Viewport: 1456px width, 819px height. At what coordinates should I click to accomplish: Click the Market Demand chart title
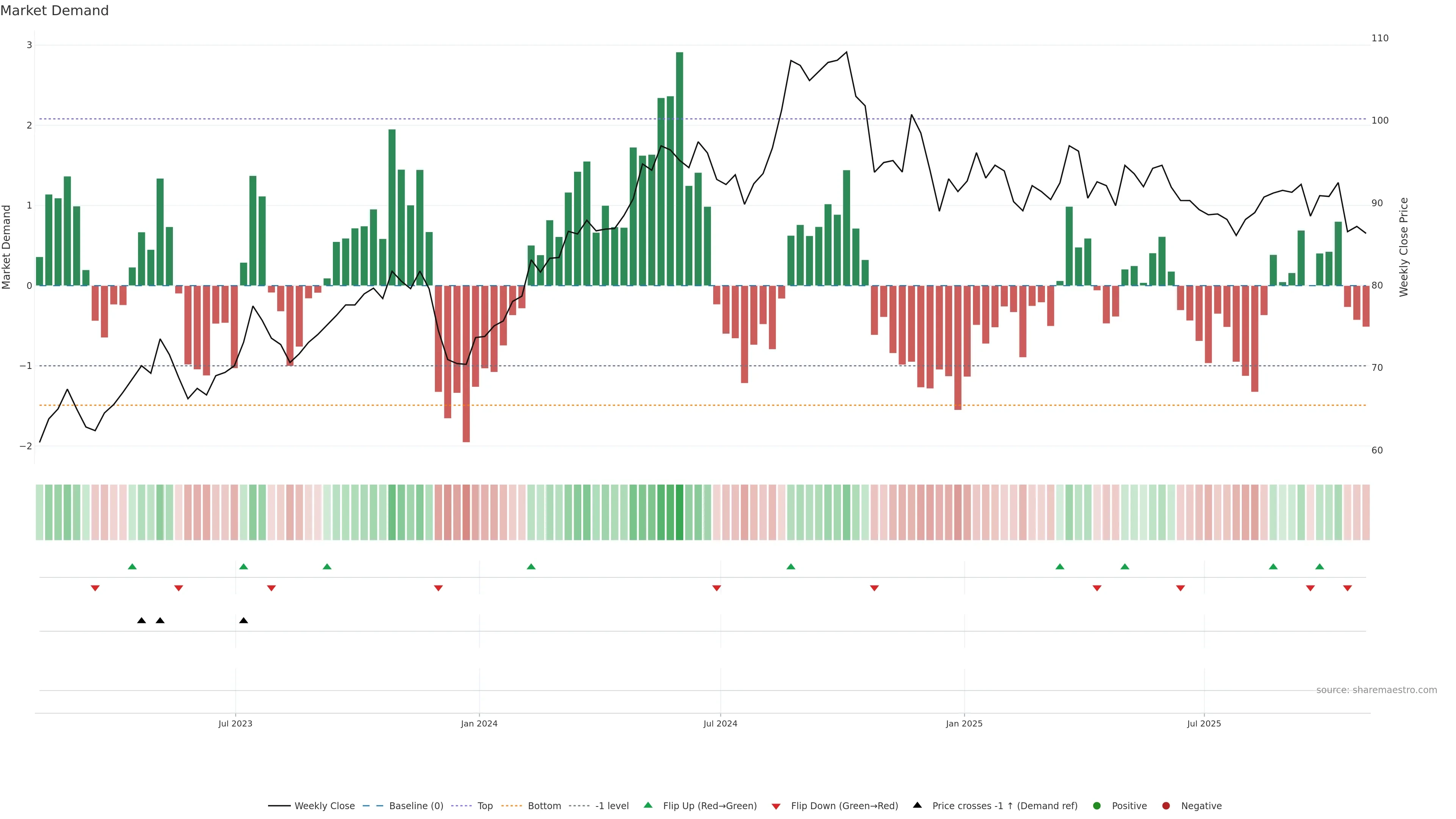[x=55, y=11]
